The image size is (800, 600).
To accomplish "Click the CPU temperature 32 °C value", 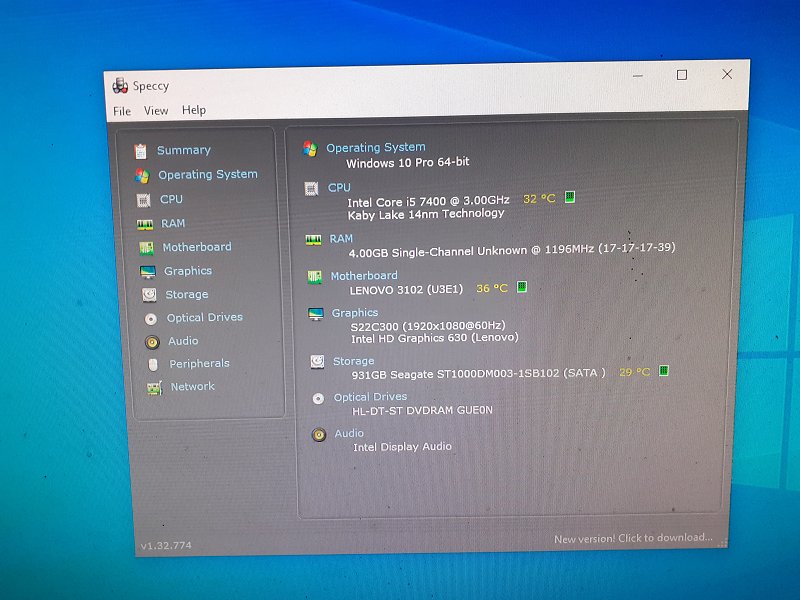I will point(539,198).
